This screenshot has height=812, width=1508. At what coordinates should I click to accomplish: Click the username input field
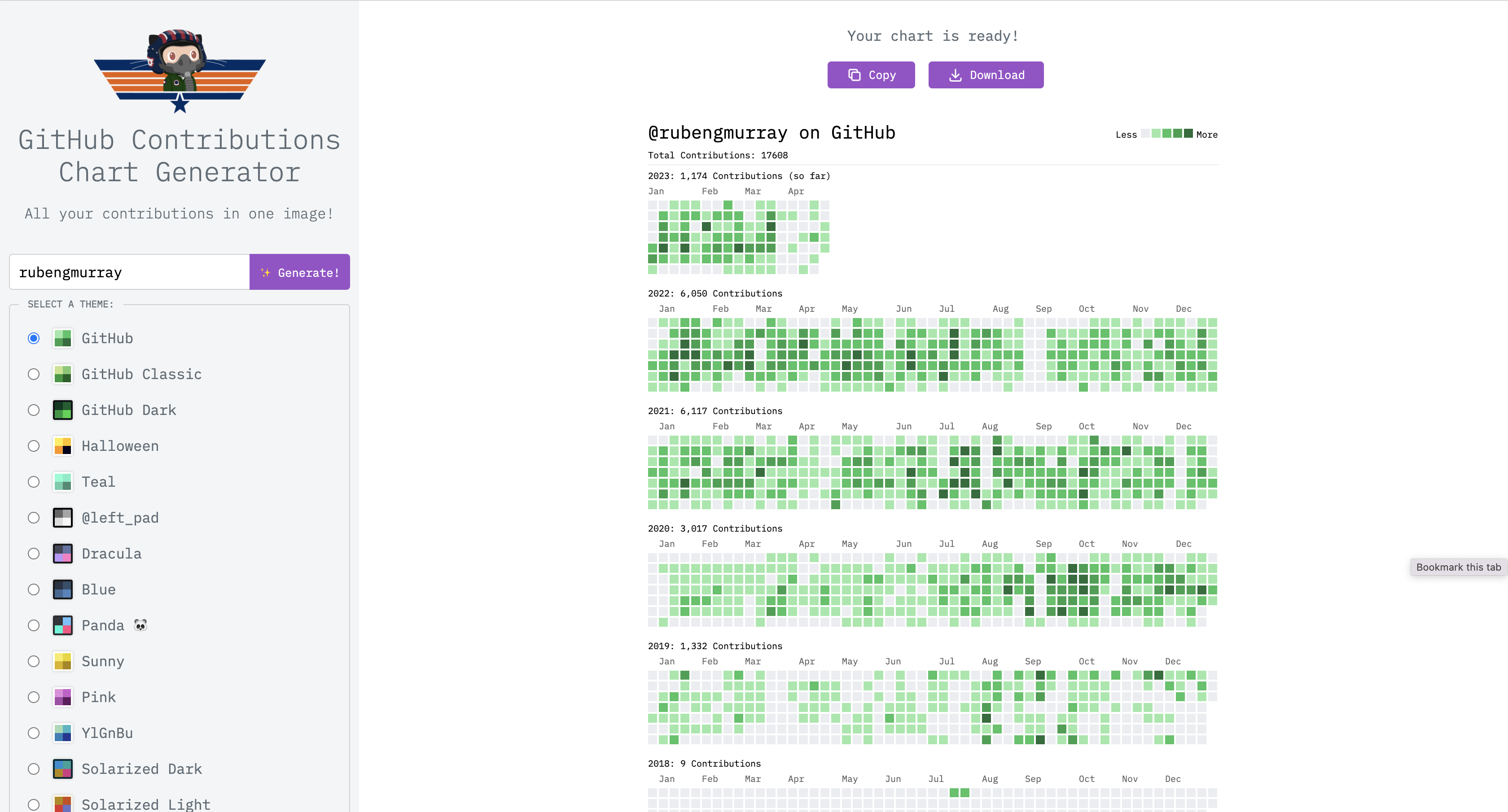(129, 272)
